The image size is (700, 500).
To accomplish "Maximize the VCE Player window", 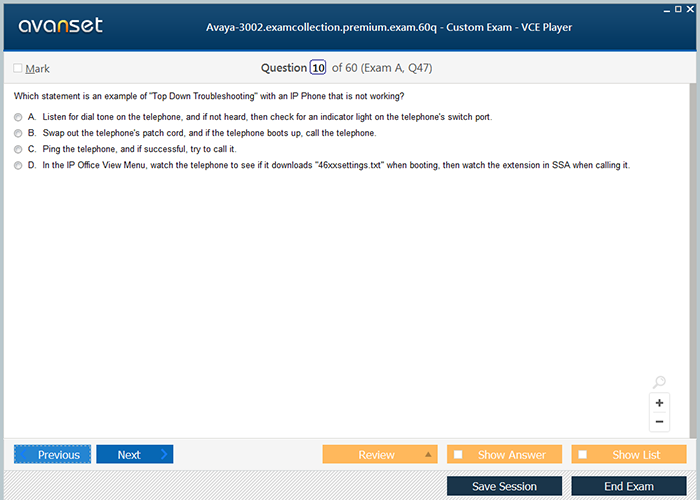I will [678, 8].
